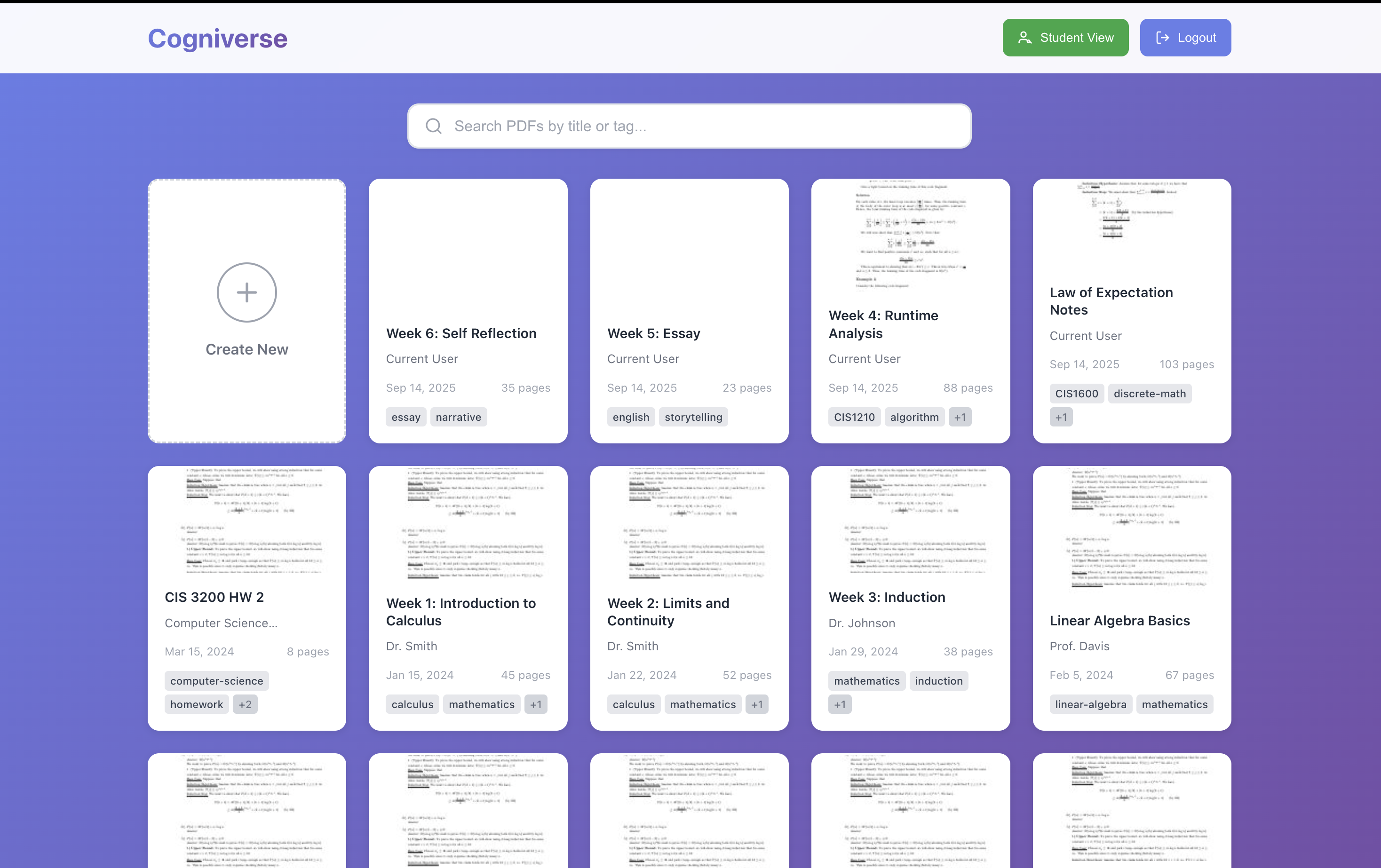Click the computer-science tag on CIS 3200 card
1381x868 pixels.
coord(216,681)
